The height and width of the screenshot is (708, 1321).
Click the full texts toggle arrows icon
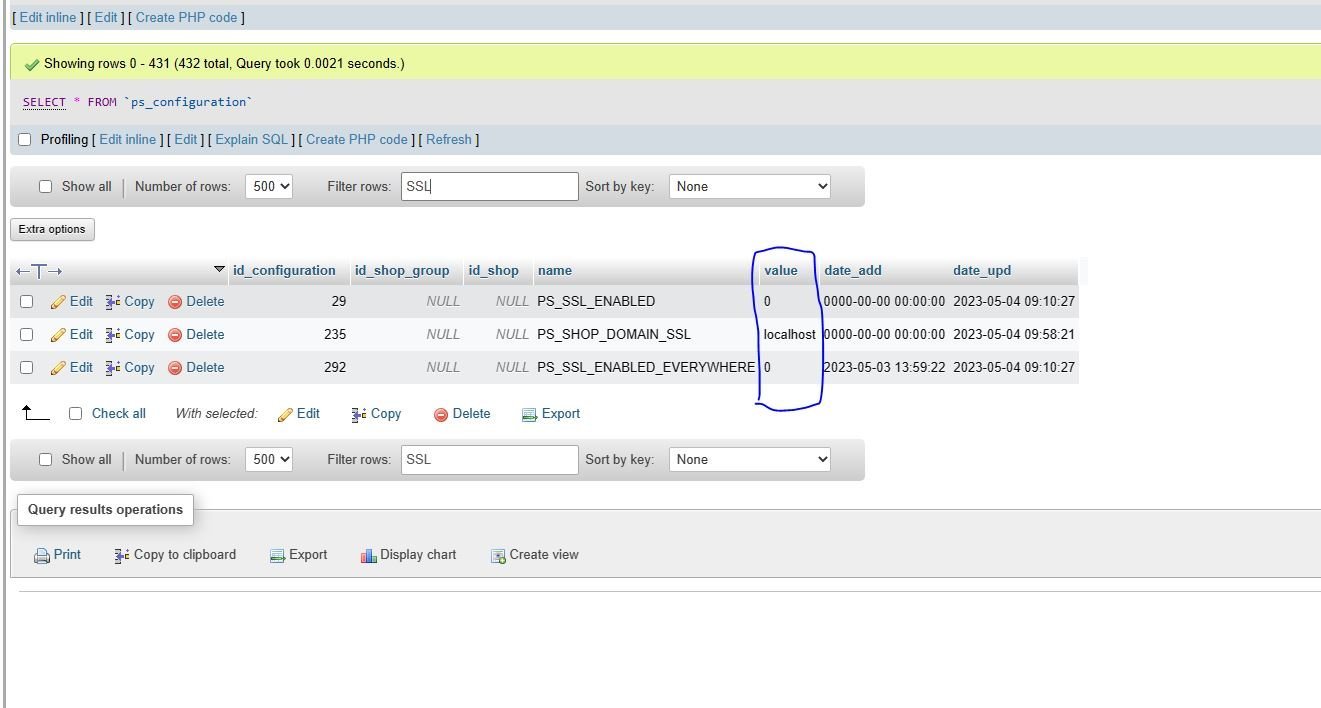[39, 271]
